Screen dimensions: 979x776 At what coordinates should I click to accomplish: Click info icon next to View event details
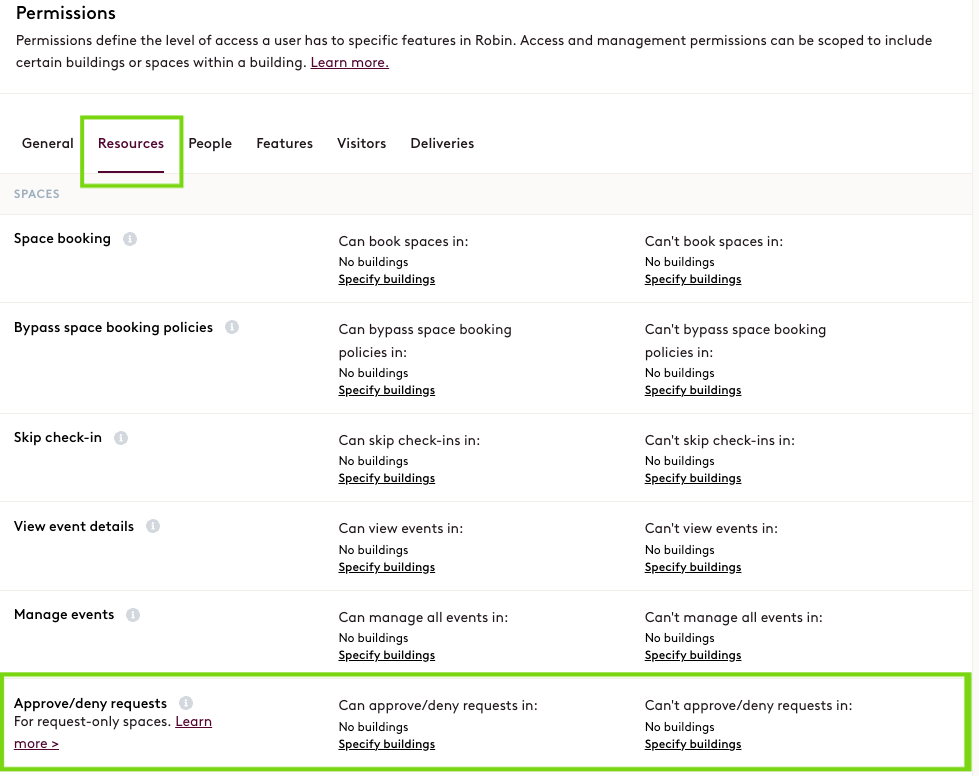pyautogui.click(x=153, y=526)
